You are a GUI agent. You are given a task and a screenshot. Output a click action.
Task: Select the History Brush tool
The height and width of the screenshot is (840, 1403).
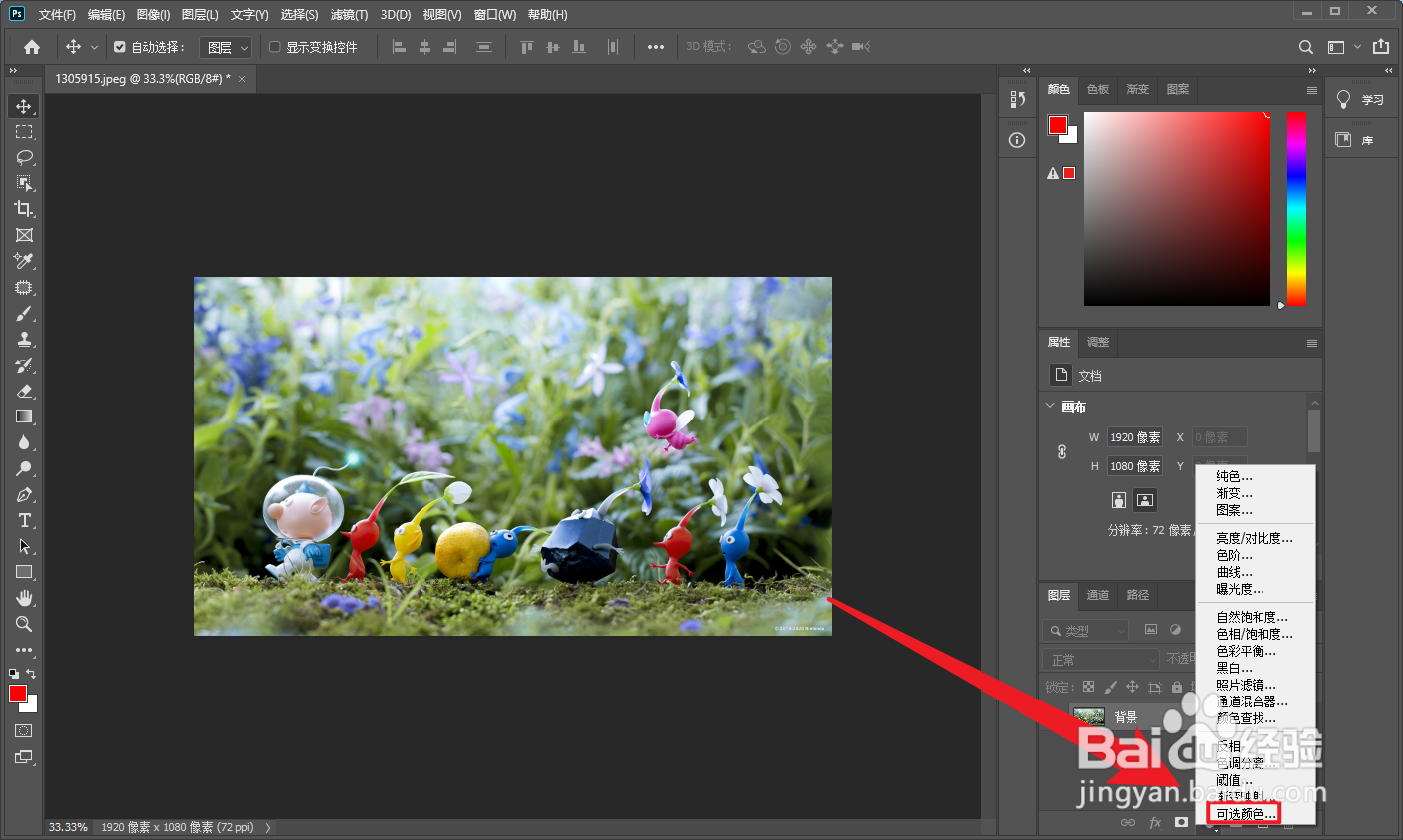(24, 365)
